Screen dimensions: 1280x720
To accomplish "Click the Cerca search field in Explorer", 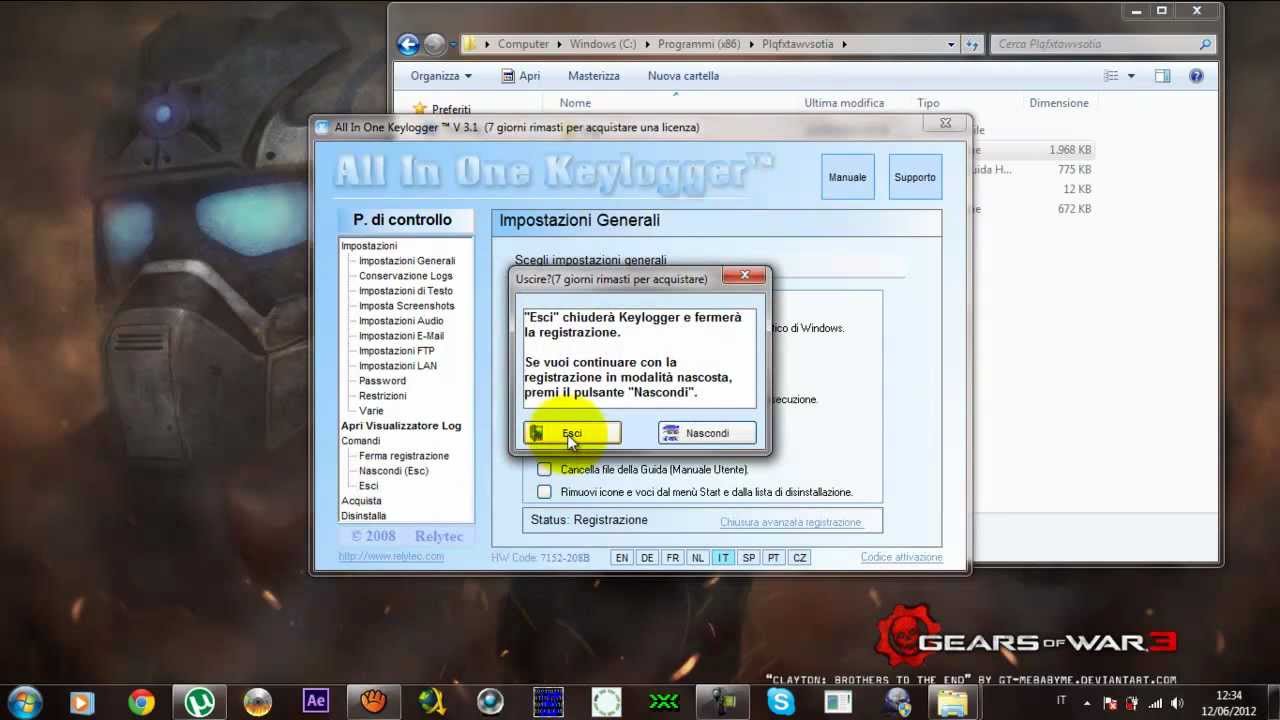I will 1103,44.
